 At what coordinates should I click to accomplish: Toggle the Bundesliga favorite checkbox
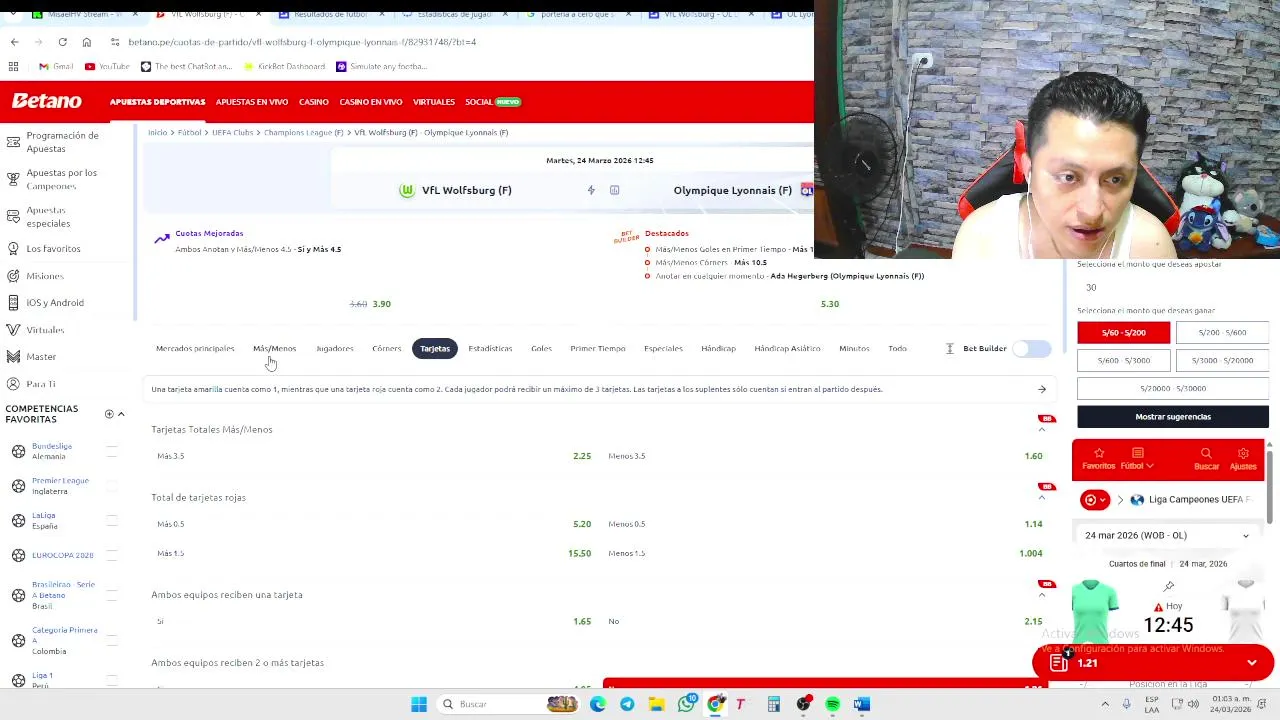click(x=111, y=451)
